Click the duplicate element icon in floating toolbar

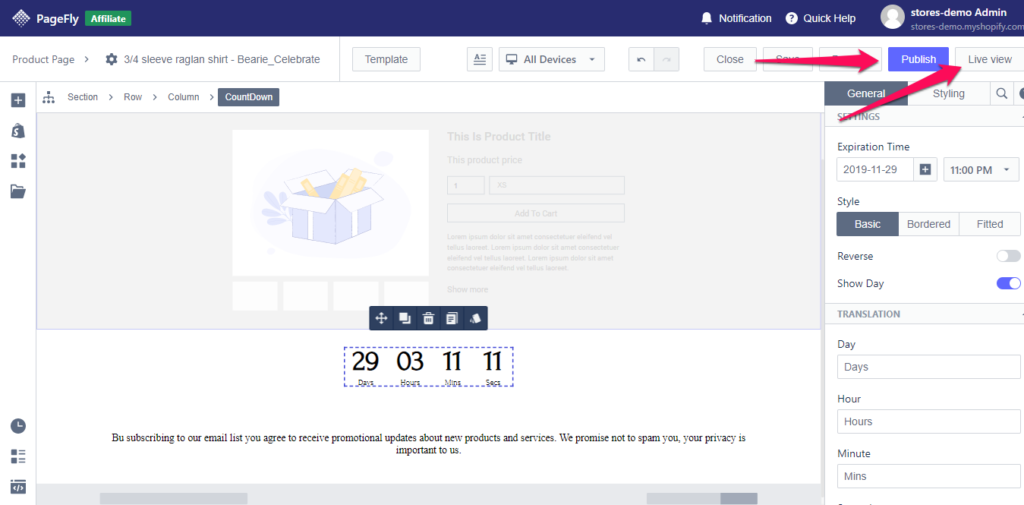click(x=404, y=318)
